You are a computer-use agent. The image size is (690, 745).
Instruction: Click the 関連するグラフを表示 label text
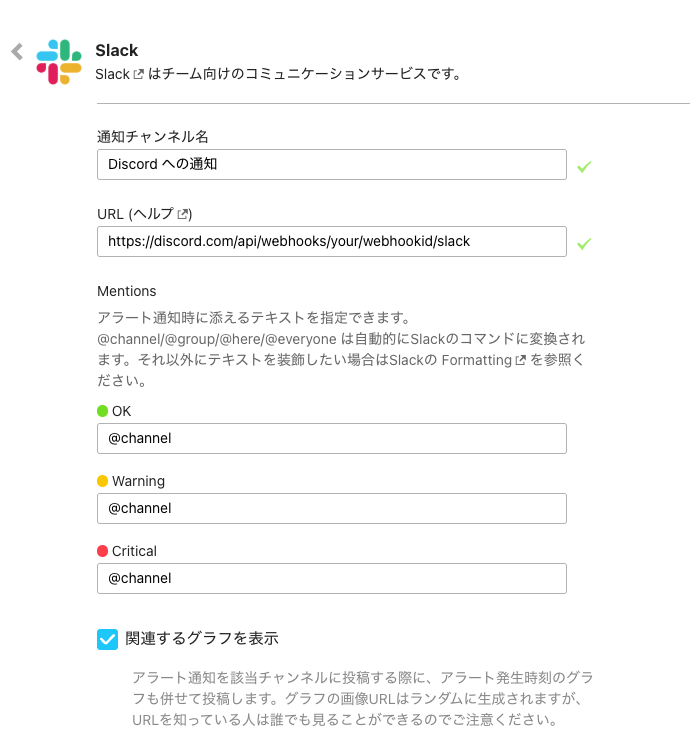pyautogui.click(x=202, y=639)
